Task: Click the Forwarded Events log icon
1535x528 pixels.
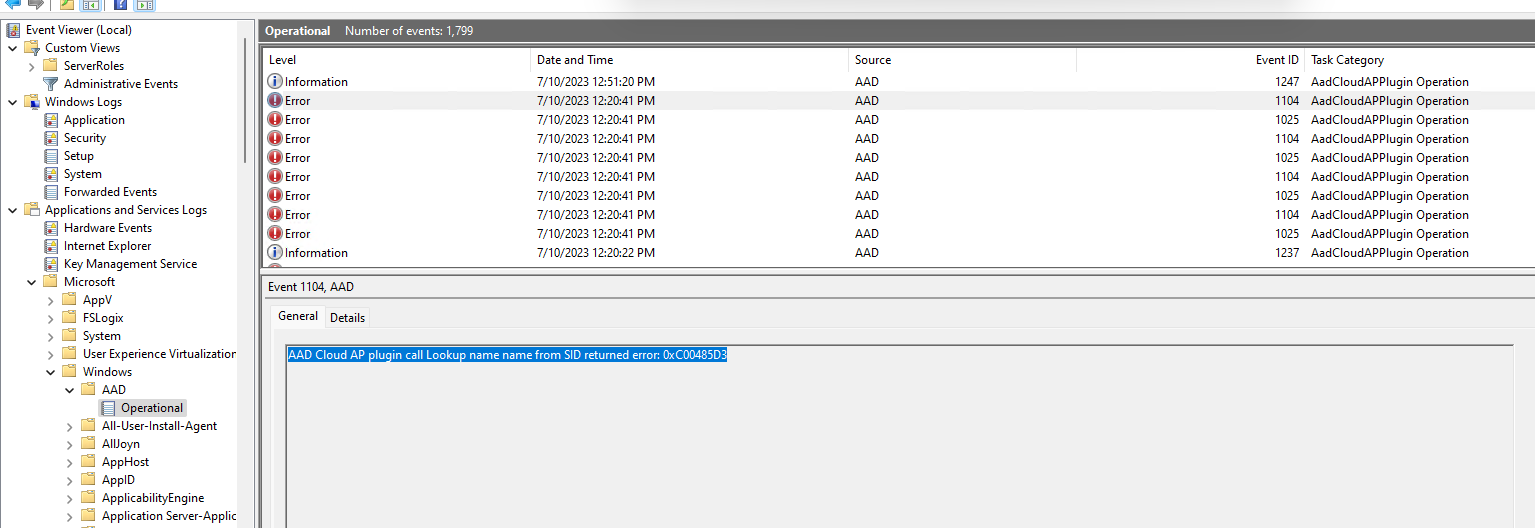Action: pyautogui.click(x=51, y=192)
